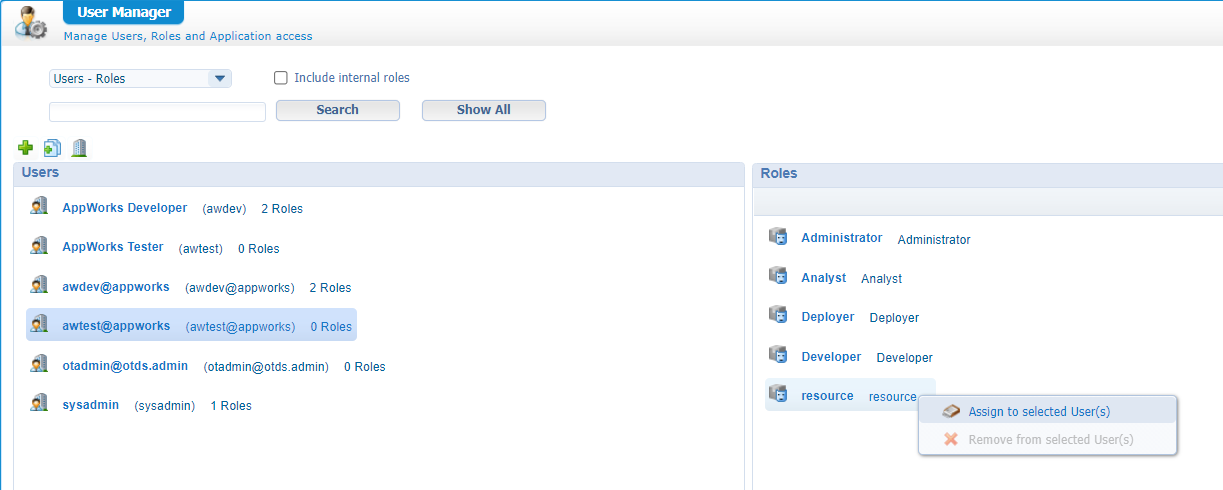The width and height of the screenshot is (1223, 490).
Task: Select the AppWorks Developer user
Action: [x=125, y=208]
